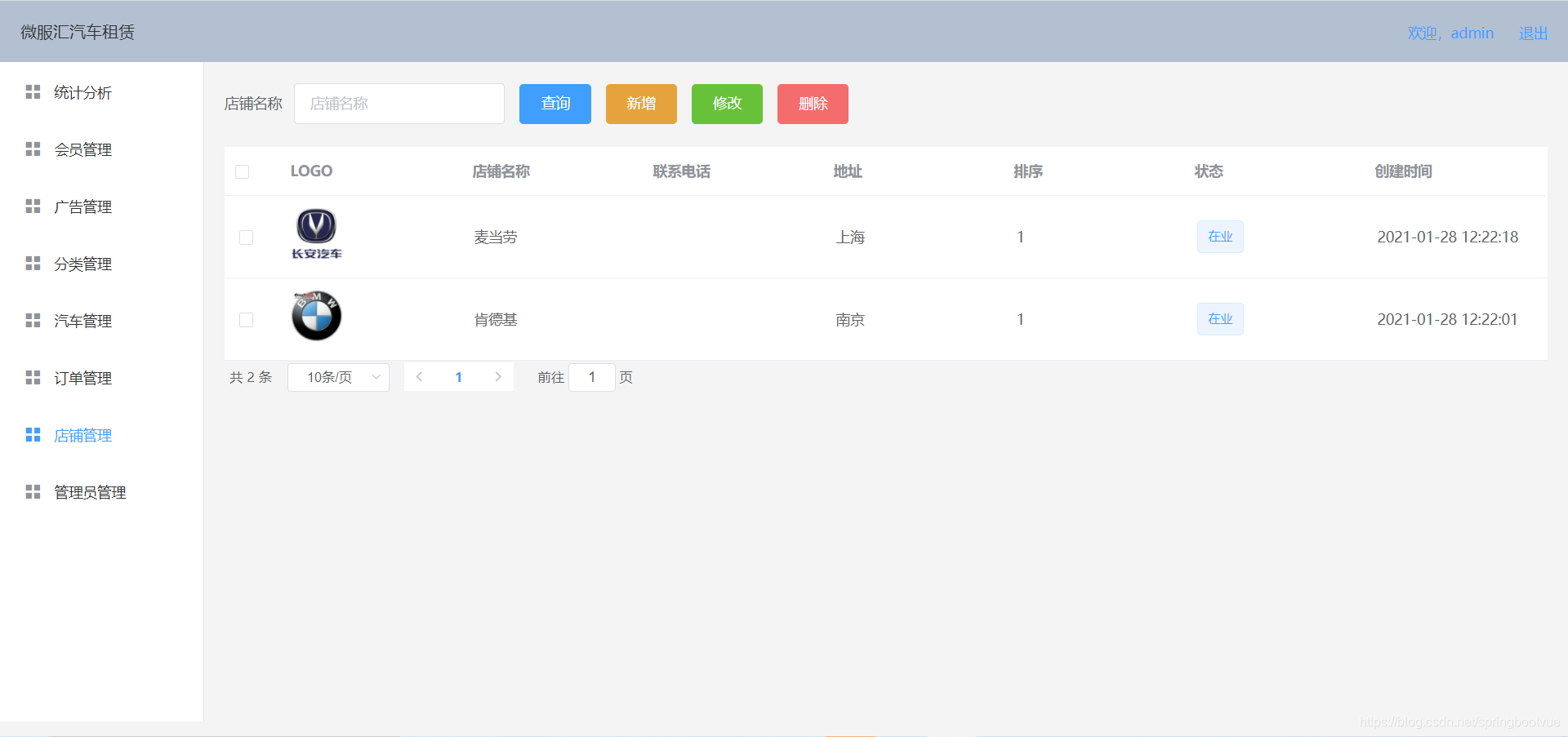Click the 共 2 条 total count text
The height and width of the screenshot is (737, 1568).
(x=251, y=377)
